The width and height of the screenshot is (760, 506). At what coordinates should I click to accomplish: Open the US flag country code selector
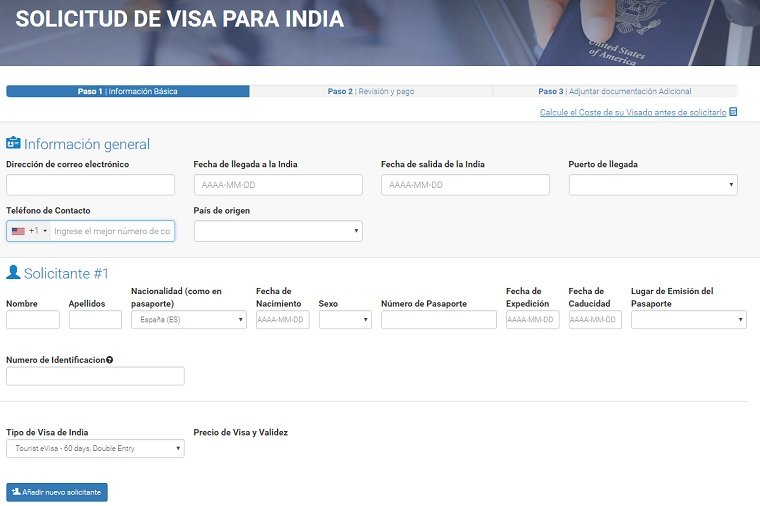click(29, 231)
